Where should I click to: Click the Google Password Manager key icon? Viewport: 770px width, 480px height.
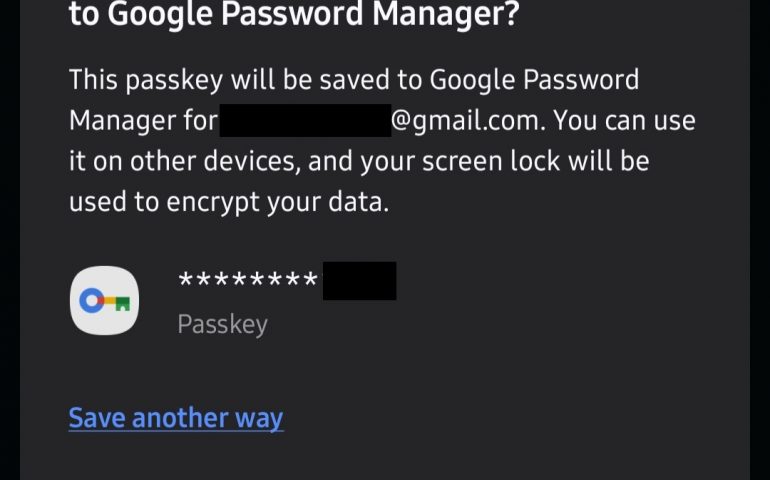tap(104, 301)
